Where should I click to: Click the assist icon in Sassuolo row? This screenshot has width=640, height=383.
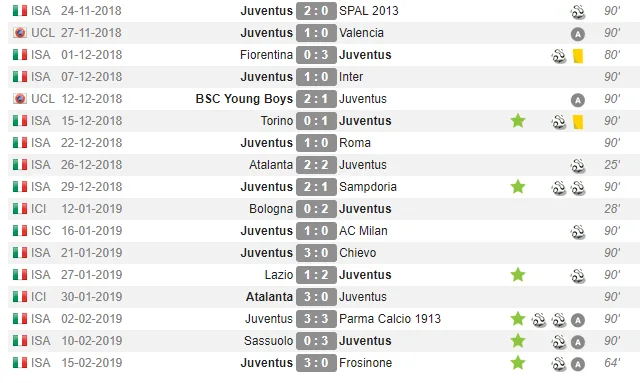[x=578, y=342]
